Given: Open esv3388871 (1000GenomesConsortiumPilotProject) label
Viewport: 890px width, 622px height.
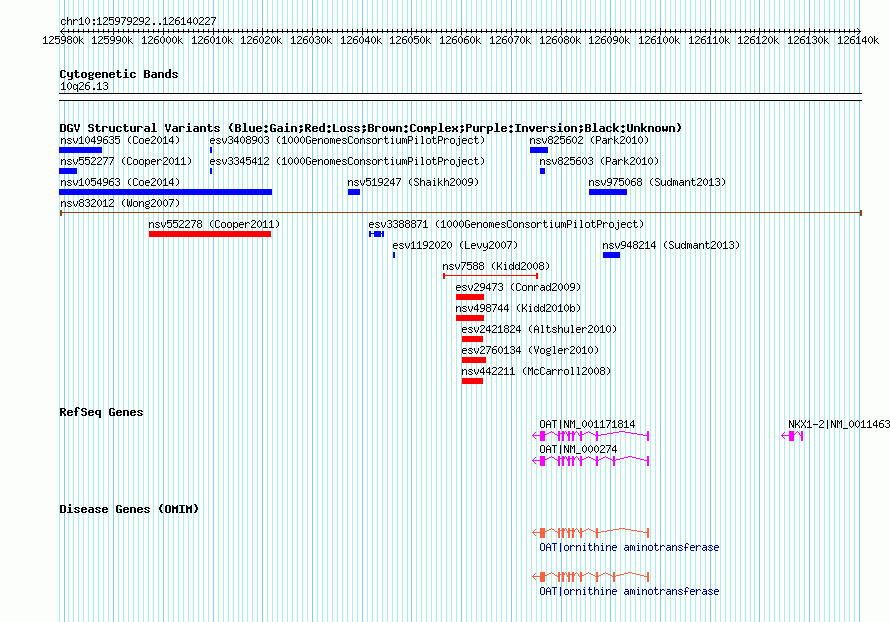Looking at the screenshot, I should pyautogui.click(x=506, y=224).
